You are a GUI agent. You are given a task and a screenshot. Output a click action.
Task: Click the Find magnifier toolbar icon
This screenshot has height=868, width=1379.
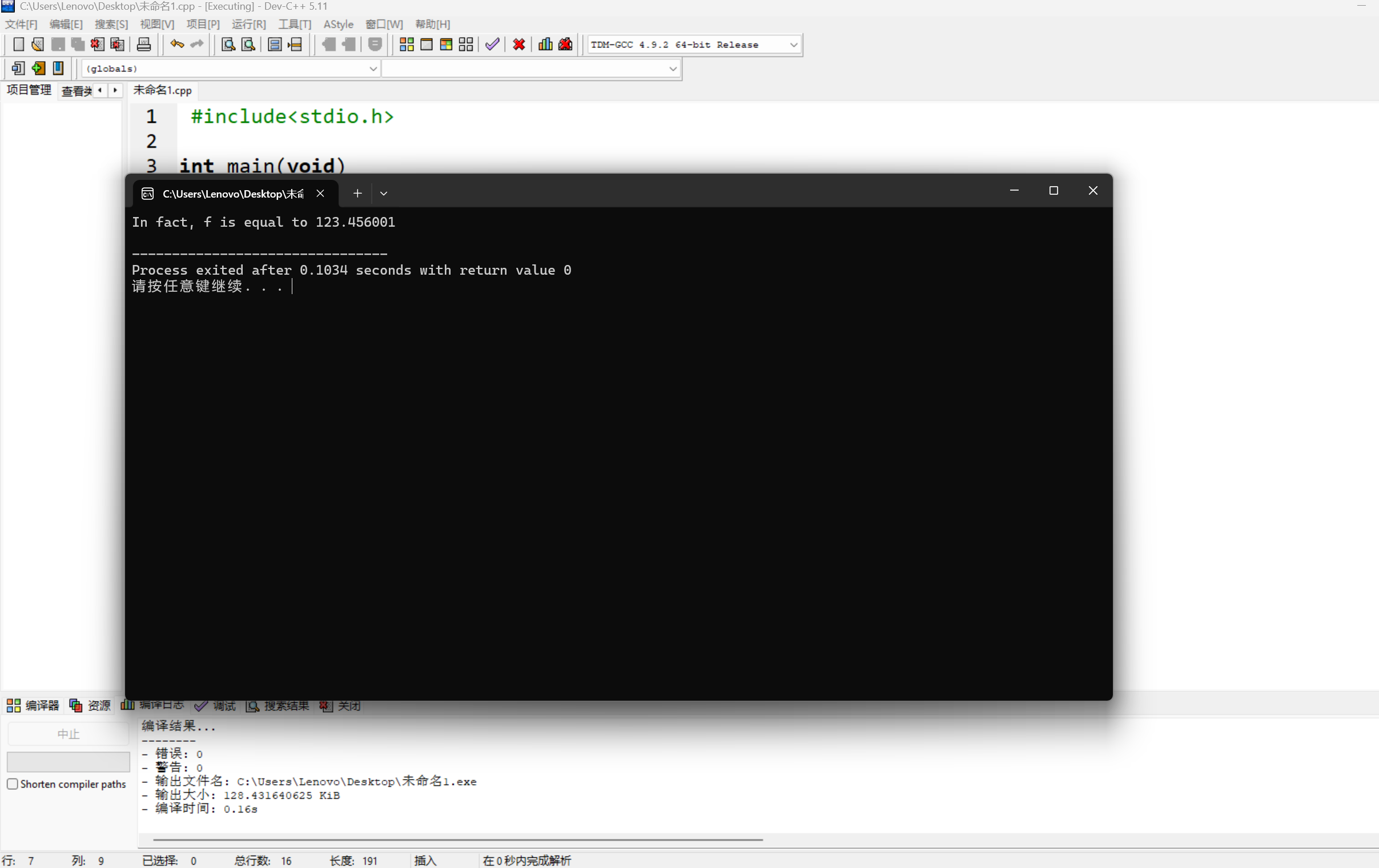(228, 45)
